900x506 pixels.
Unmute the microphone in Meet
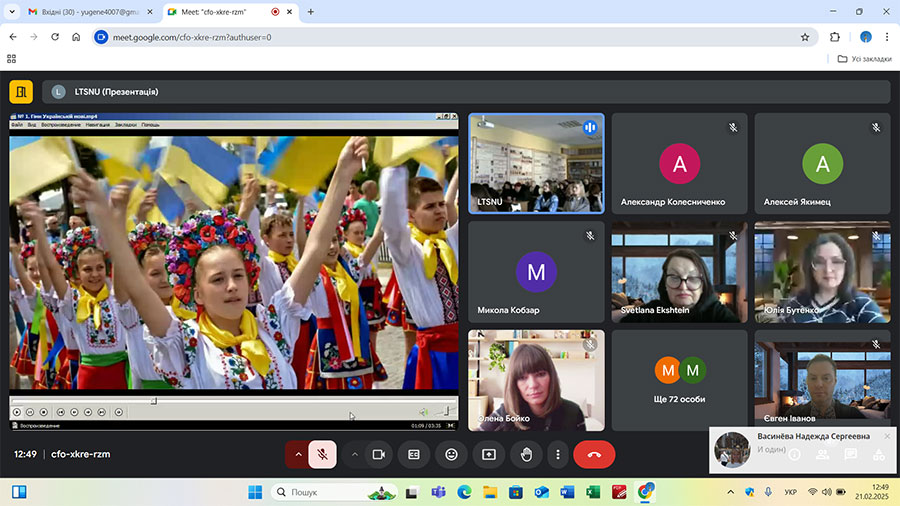point(322,454)
